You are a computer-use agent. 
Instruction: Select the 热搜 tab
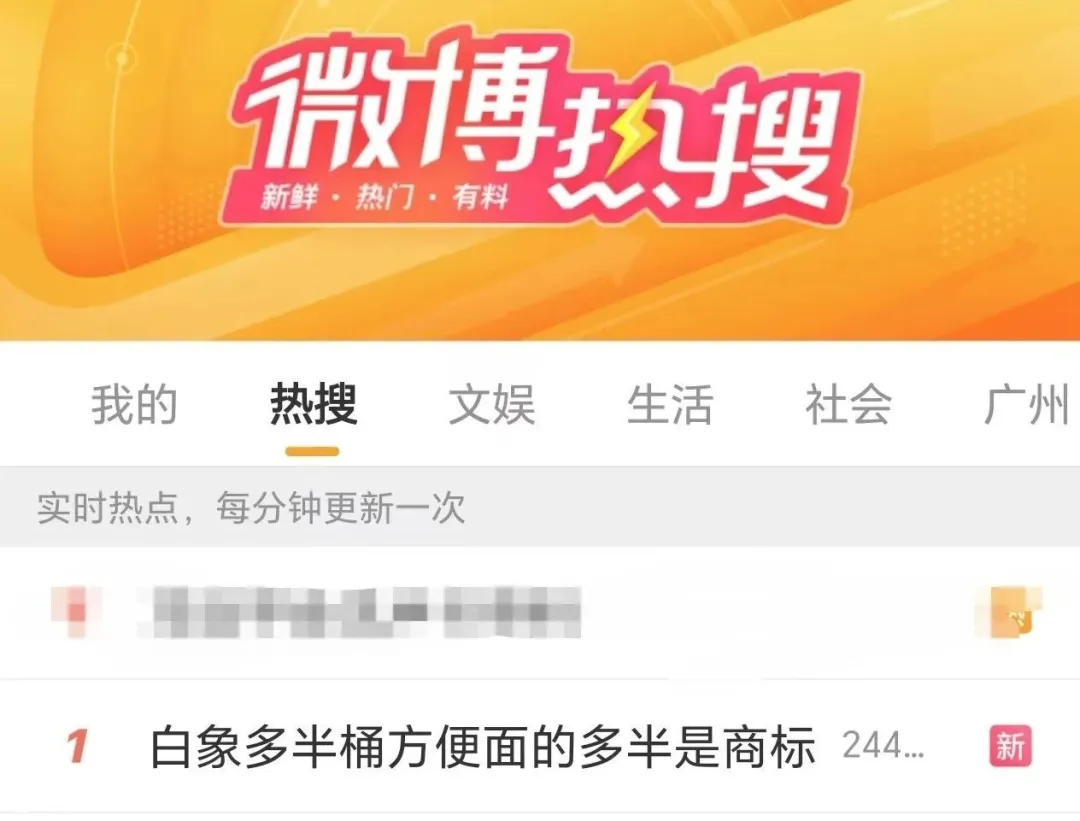coord(313,404)
